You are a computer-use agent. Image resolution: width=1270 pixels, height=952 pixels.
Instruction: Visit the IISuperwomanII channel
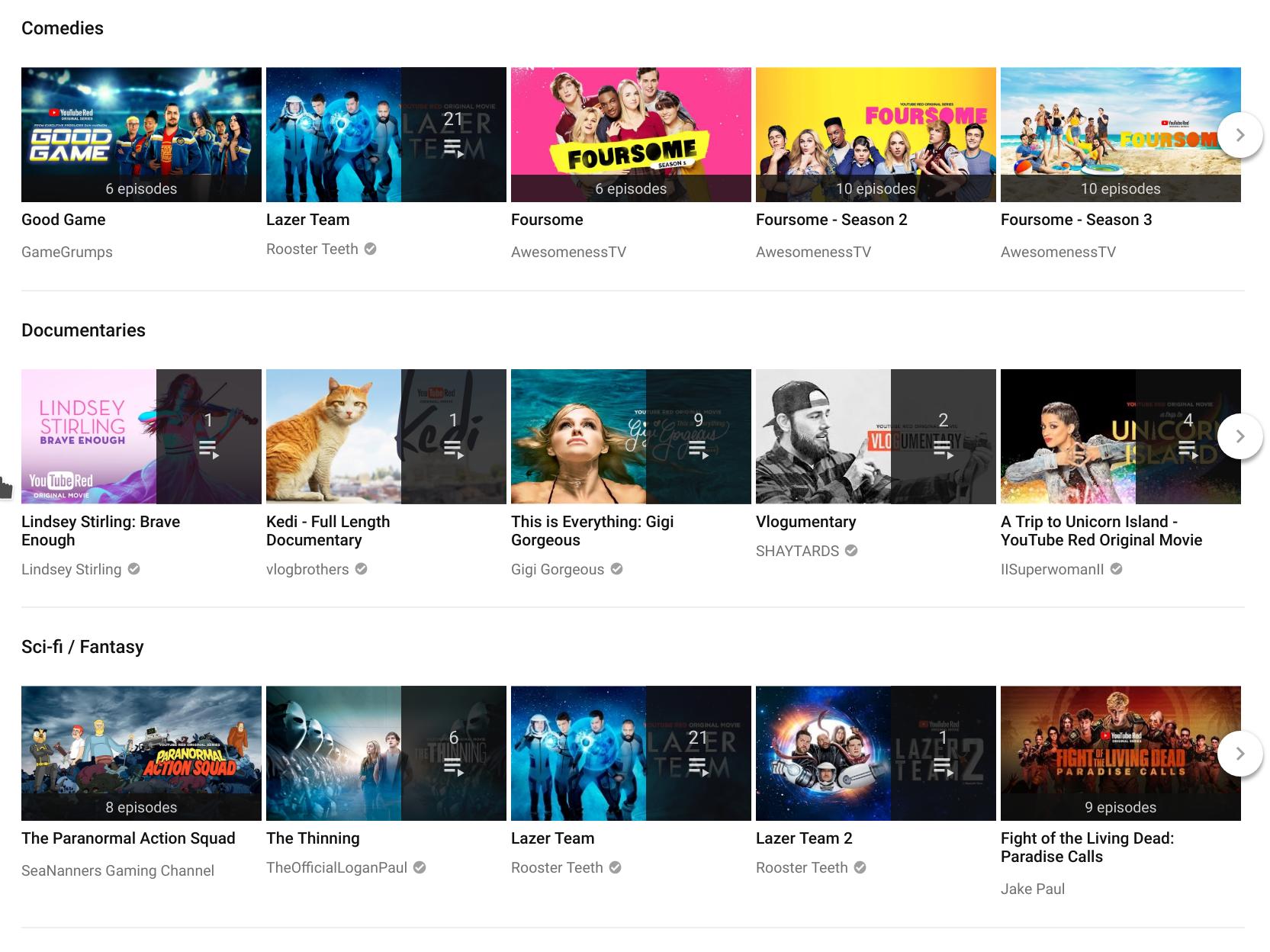(x=1052, y=569)
